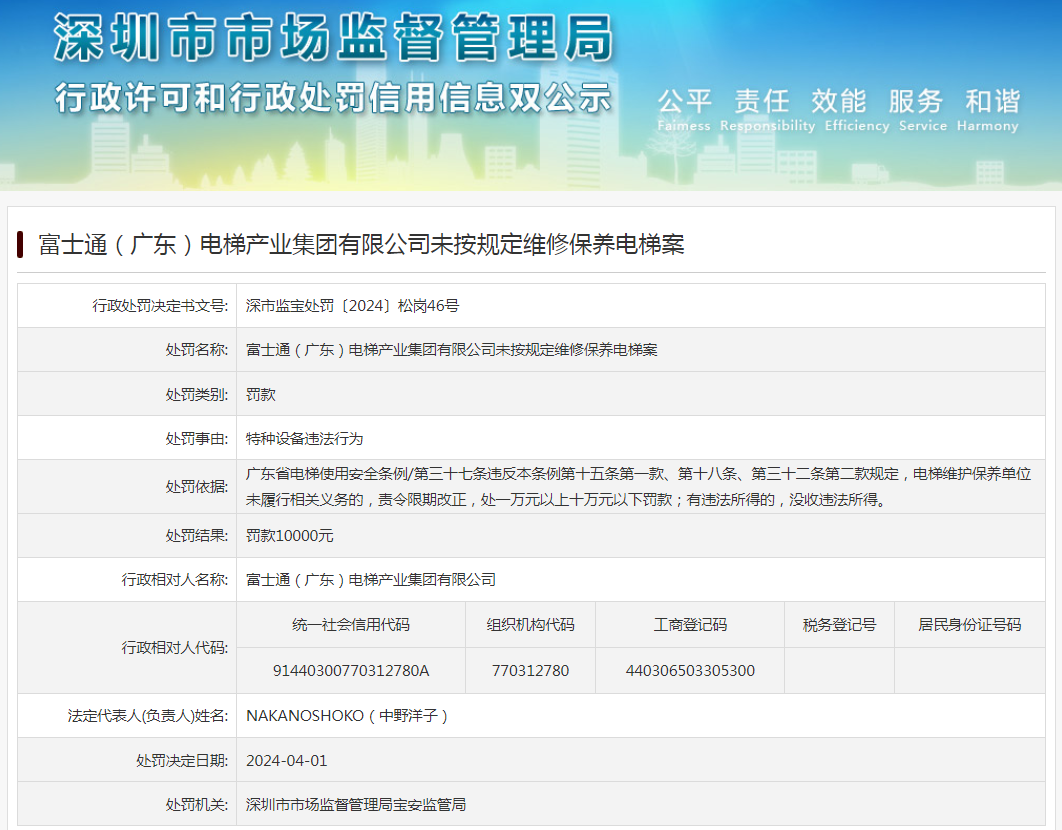Select the organization code 770312780
The height and width of the screenshot is (830, 1062).
pyautogui.click(x=530, y=671)
